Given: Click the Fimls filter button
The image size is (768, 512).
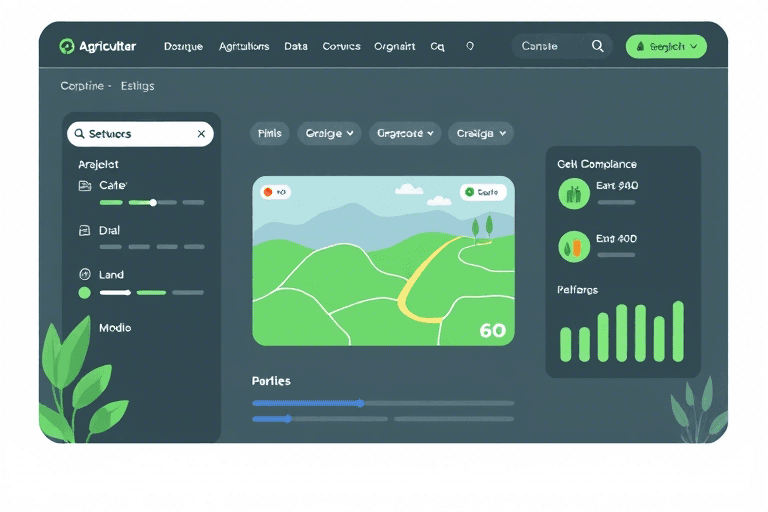Looking at the screenshot, I should click(x=269, y=133).
